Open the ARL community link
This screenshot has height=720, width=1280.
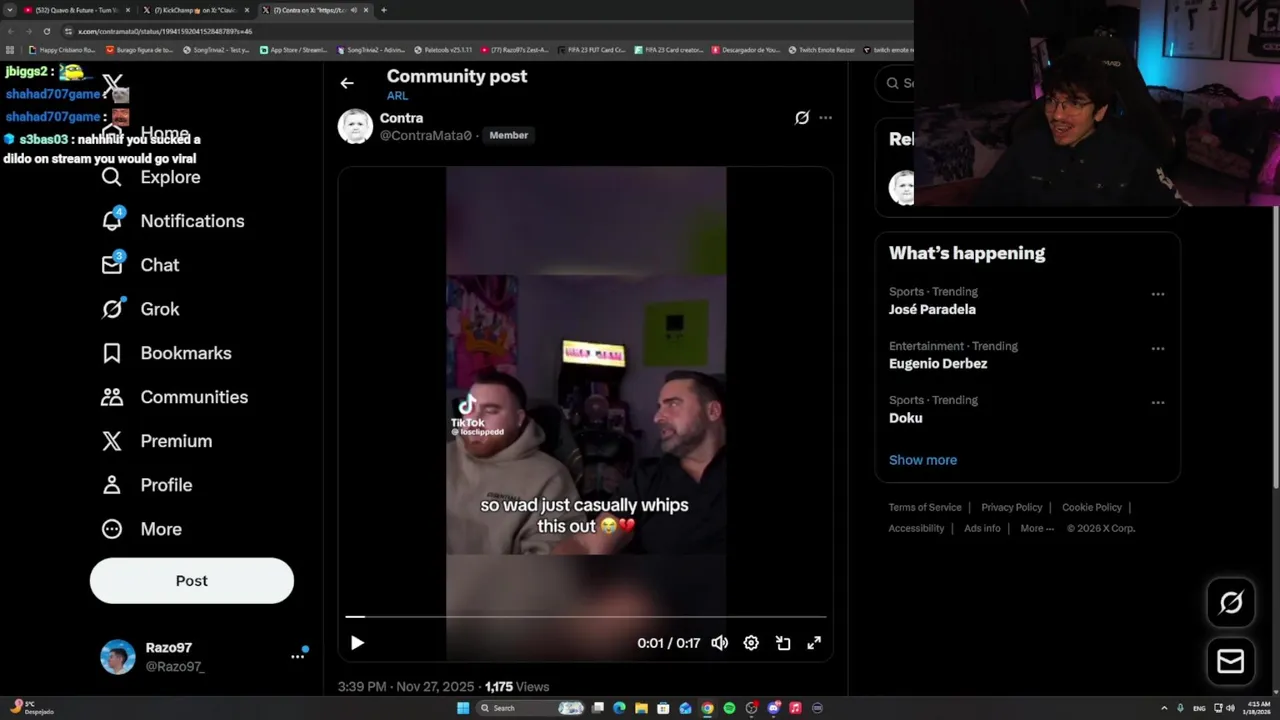point(397,96)
